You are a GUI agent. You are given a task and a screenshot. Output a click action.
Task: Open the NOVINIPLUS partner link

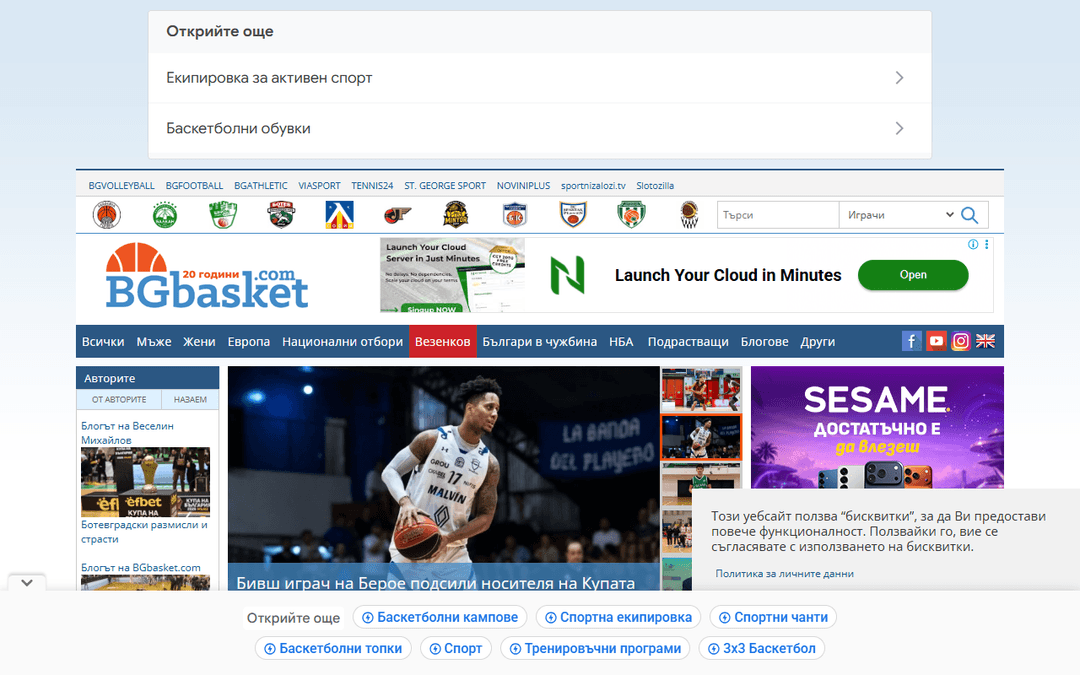tap(523, 186)
